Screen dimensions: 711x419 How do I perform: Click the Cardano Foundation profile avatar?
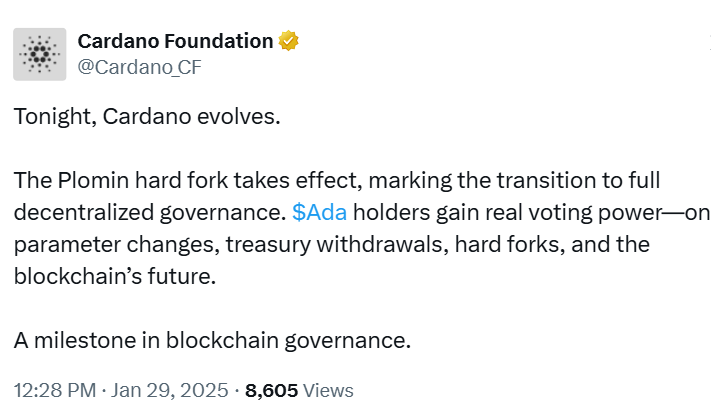[40, 54]
